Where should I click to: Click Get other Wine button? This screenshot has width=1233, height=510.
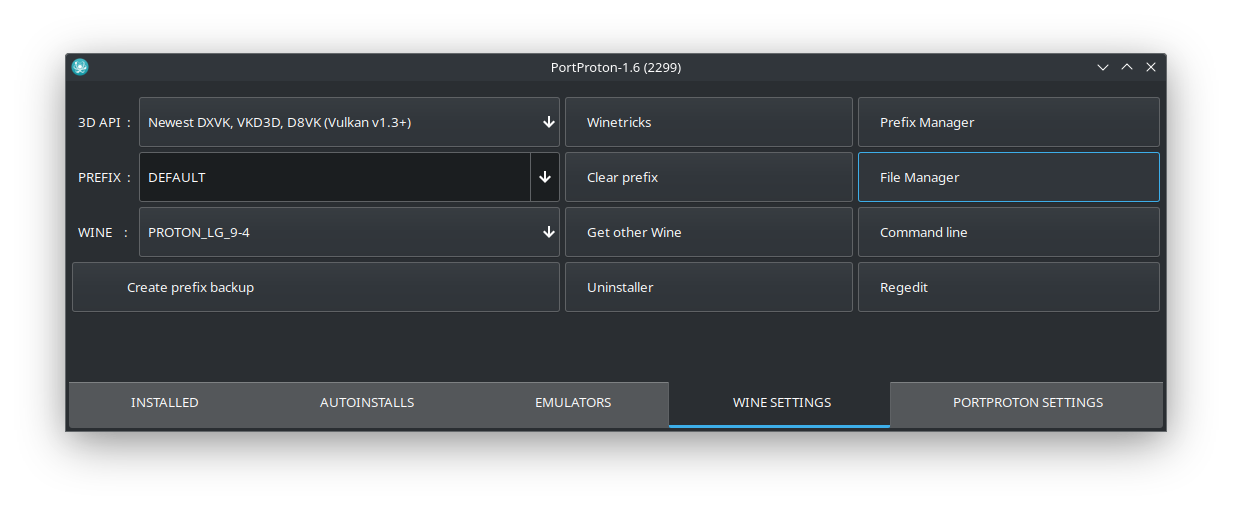[x=709, y=232]
